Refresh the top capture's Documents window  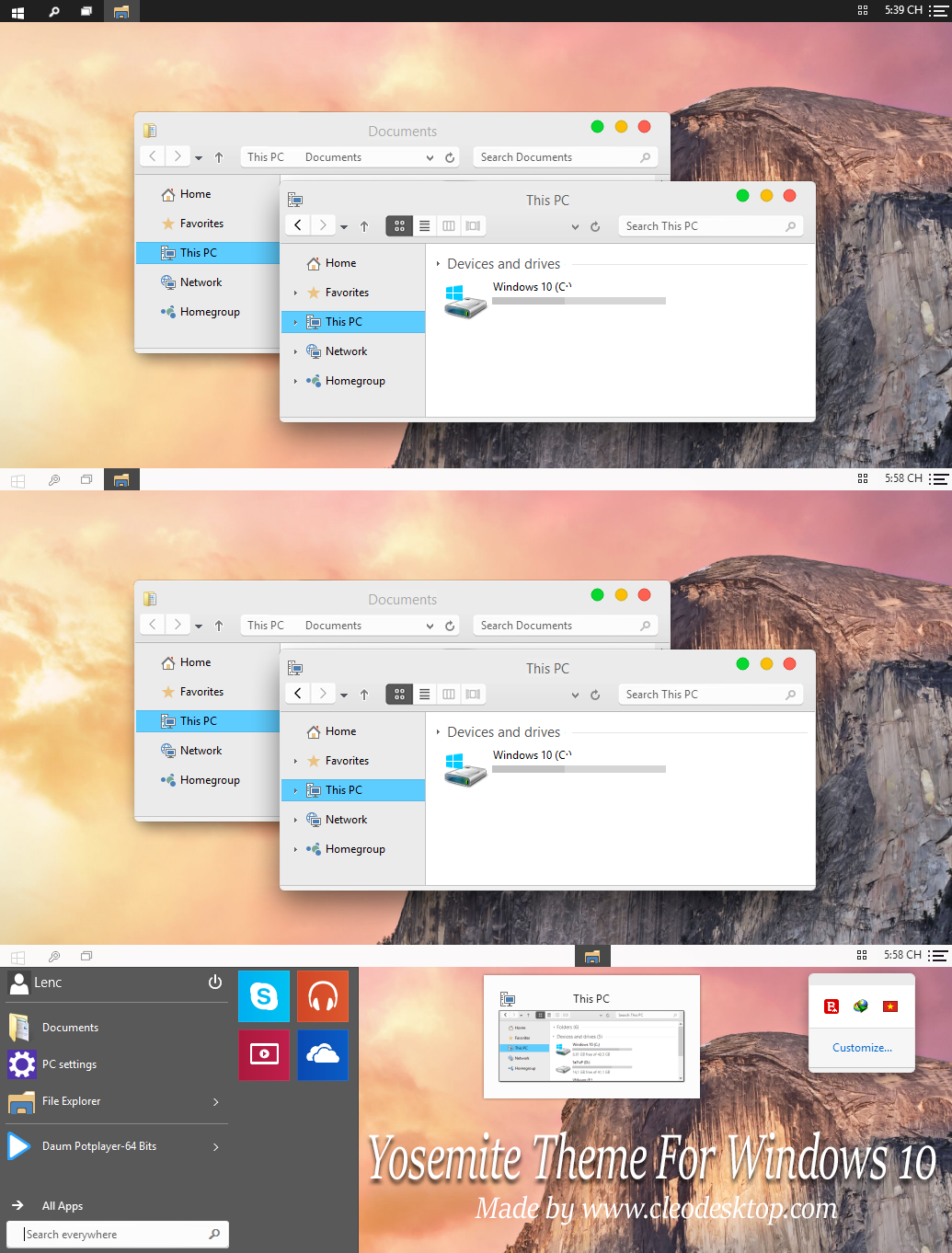point(450,157)
